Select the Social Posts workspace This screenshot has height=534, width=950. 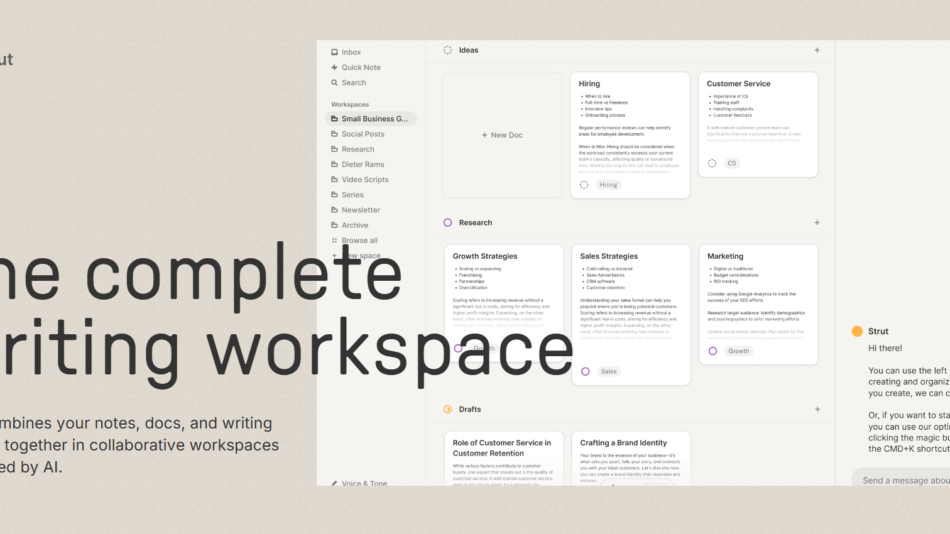362,134
